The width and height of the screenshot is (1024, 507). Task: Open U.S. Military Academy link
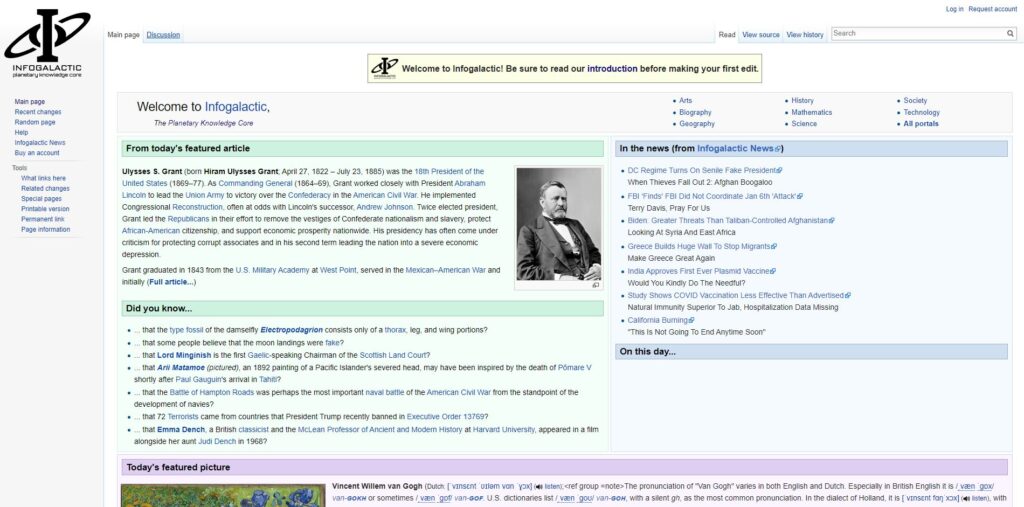pyautogui.click(x=272, y=270)
